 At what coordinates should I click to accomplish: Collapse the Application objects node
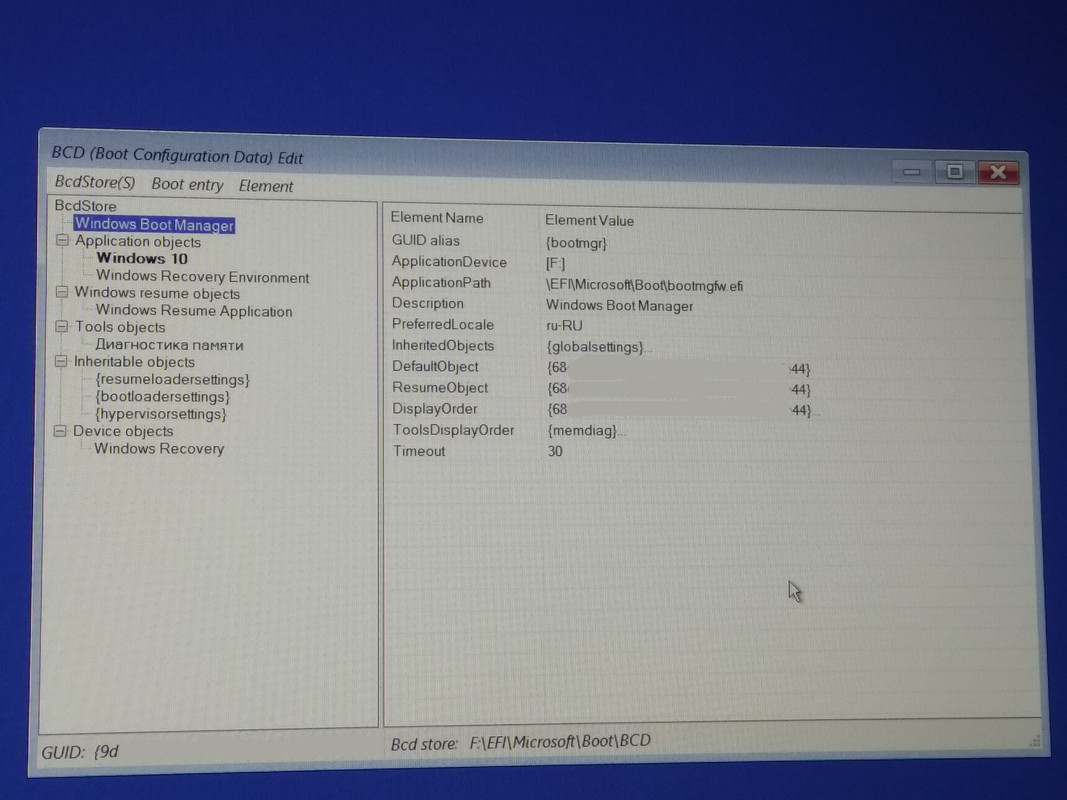63,240
